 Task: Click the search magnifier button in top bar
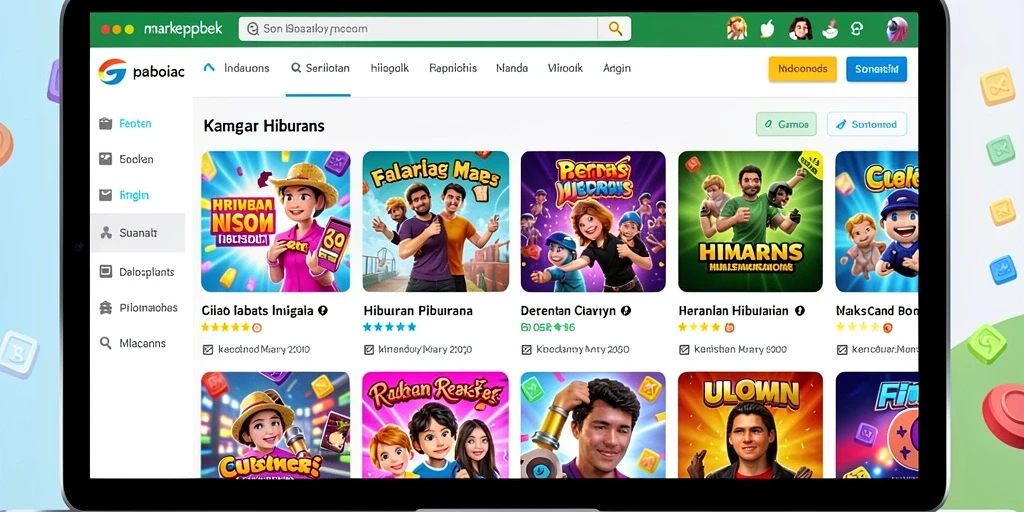pyautogui.click(x=615, y=29)
